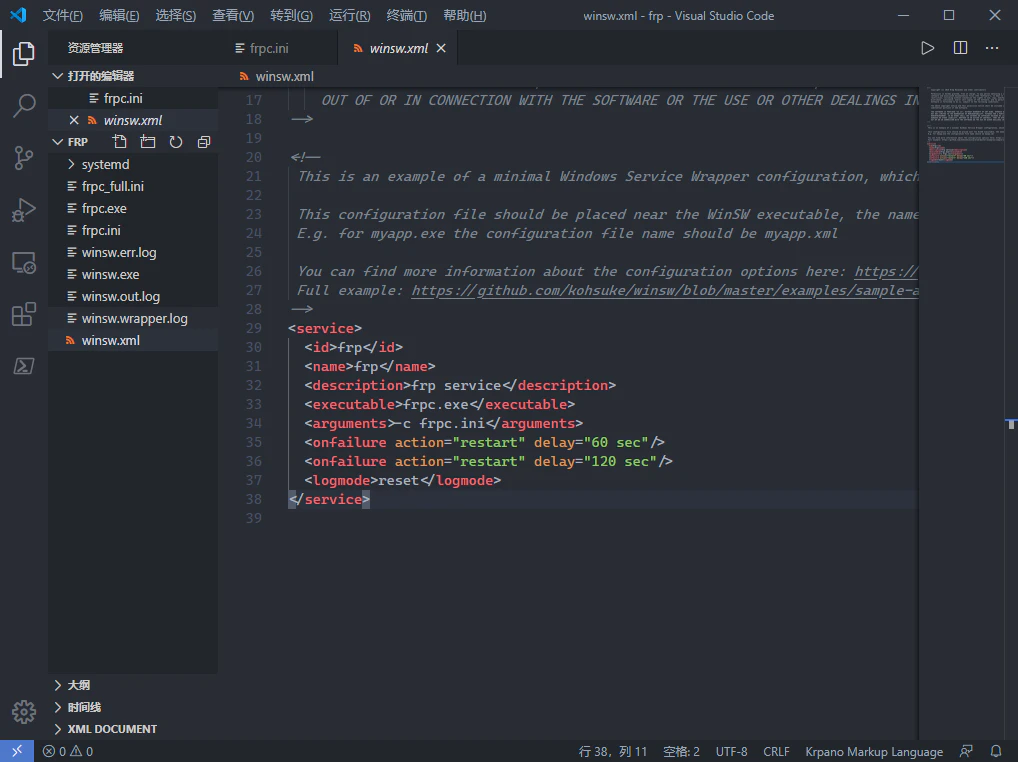Open Run and Debug view

coord(24,211)
